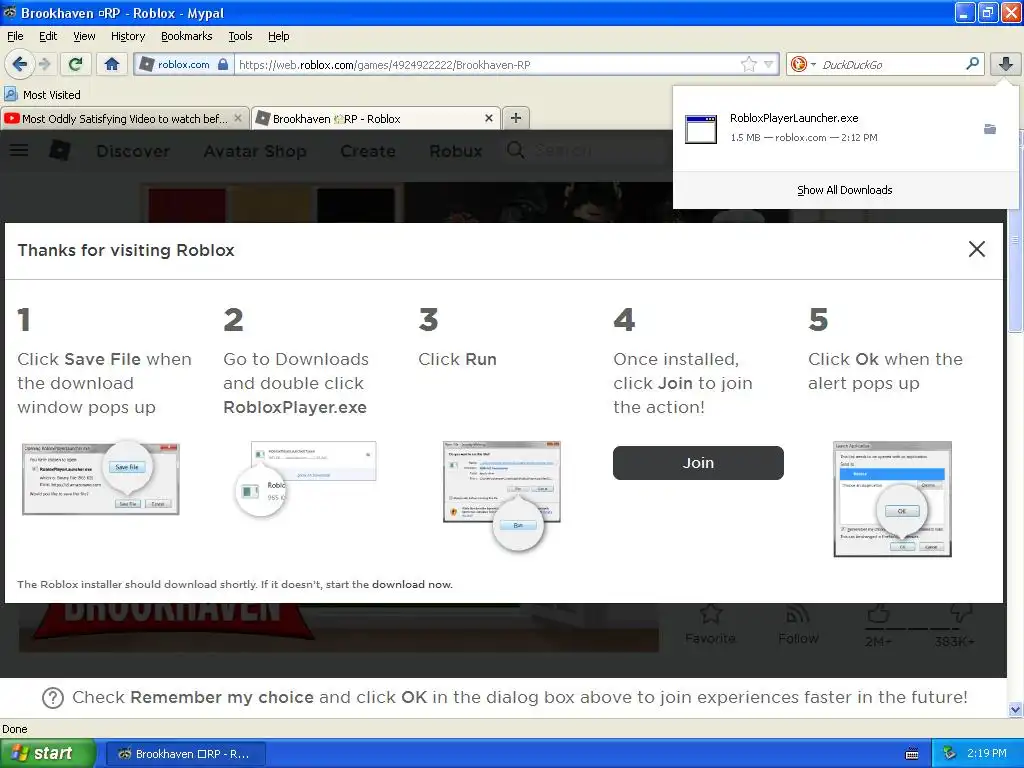
Task: Click the Mypal raccoon title bar icon
Action: click(x=10, y=12)
